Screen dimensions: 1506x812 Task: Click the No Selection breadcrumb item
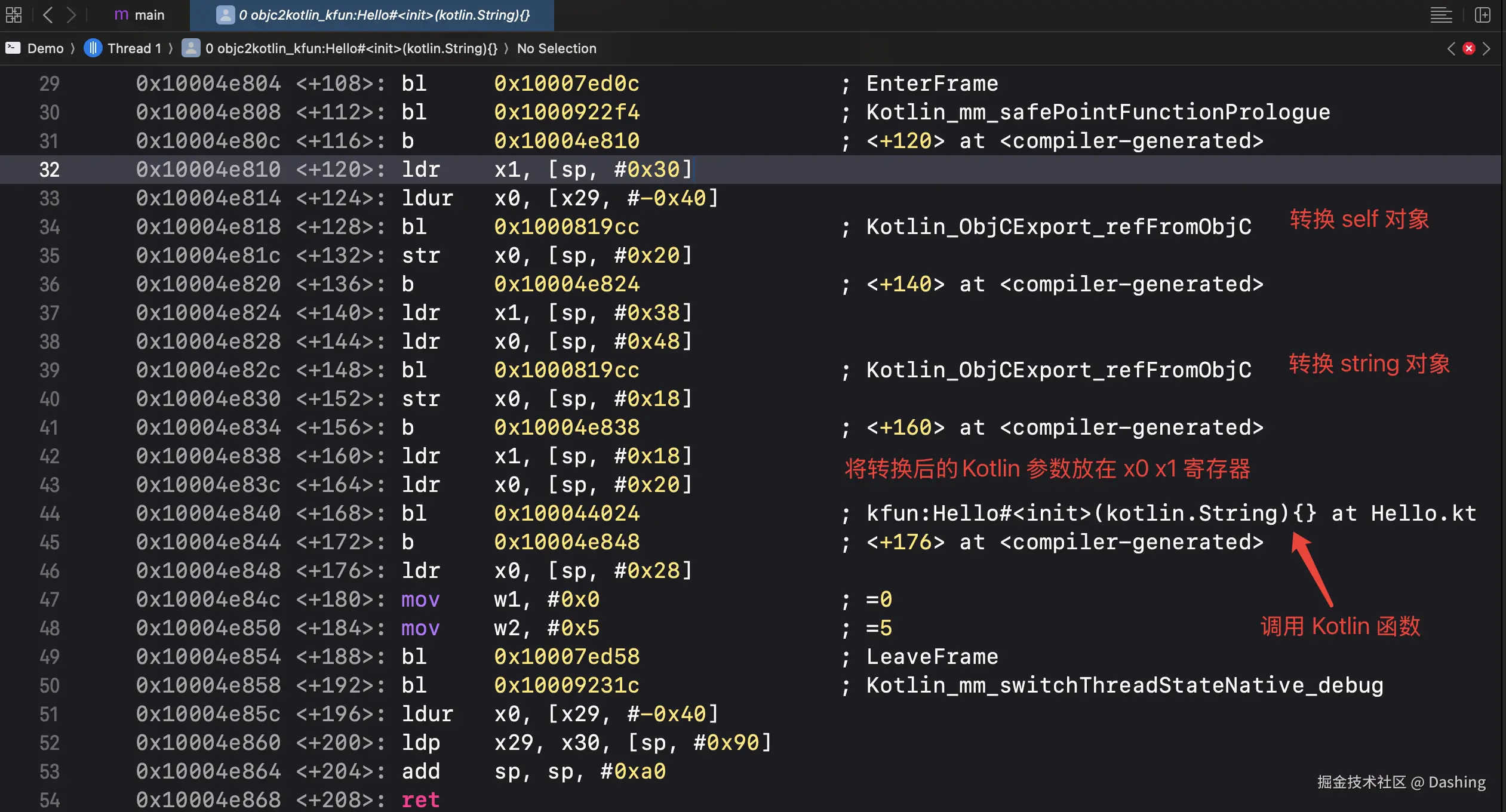557,48
